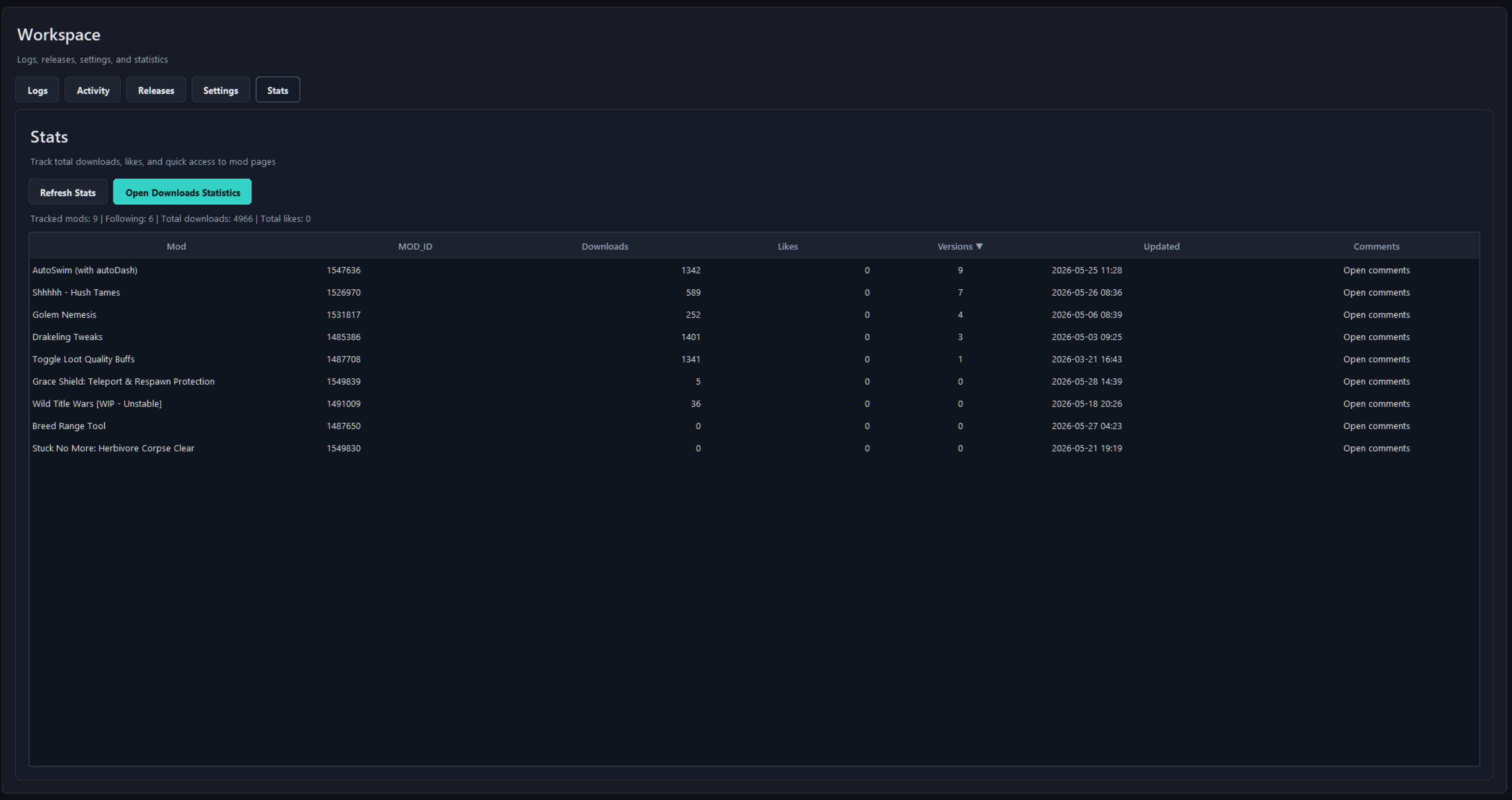This screenshot has width=1512, height=800.
Task: Open Downloads Statistics button
Action: tap(183, 192)
